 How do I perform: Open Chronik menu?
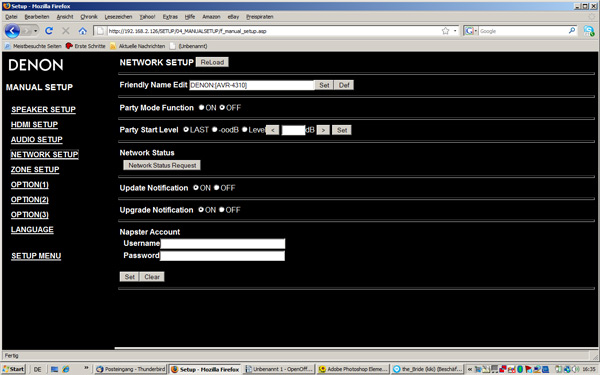[89, 17]
